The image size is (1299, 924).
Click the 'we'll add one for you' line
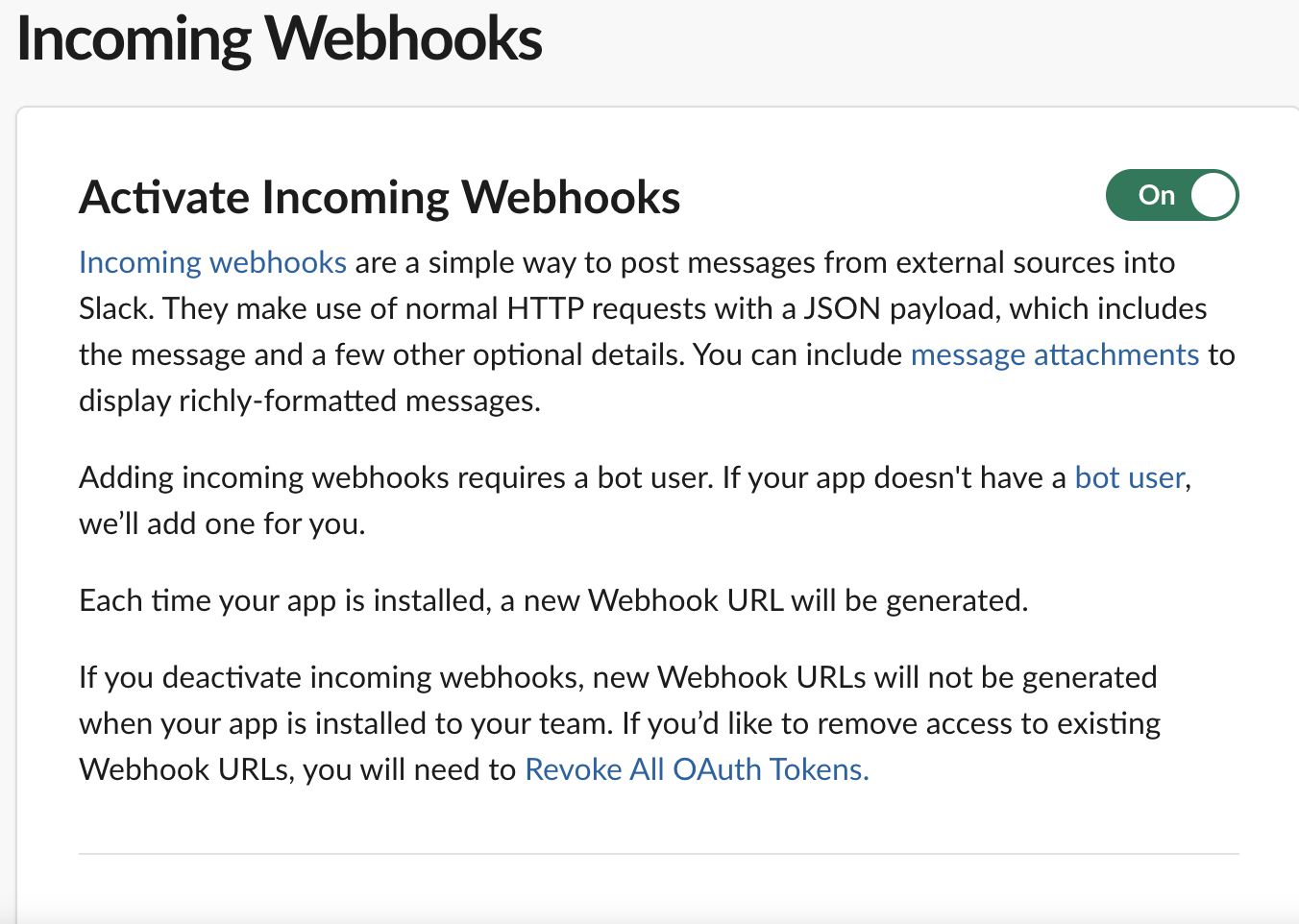click(x=222, y=523)
